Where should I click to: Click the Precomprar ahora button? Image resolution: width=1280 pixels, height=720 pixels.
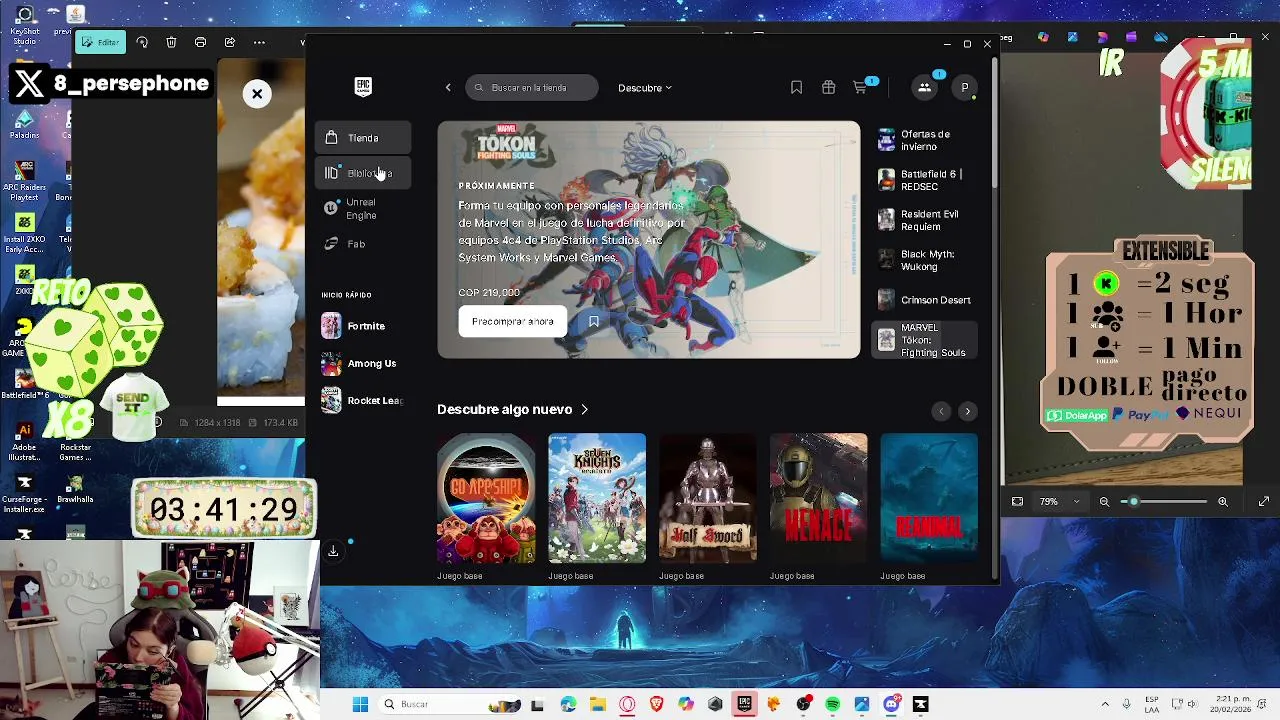click(512, 321)
